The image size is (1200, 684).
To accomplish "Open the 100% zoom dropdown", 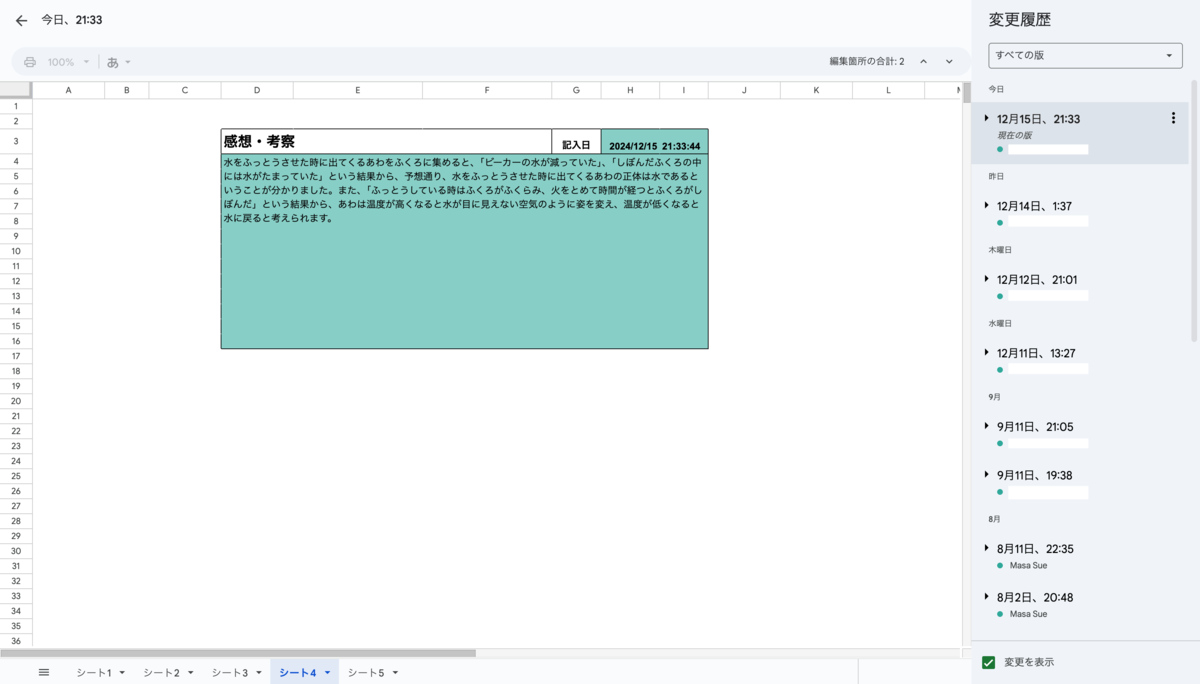I will (x=68, y=62).
